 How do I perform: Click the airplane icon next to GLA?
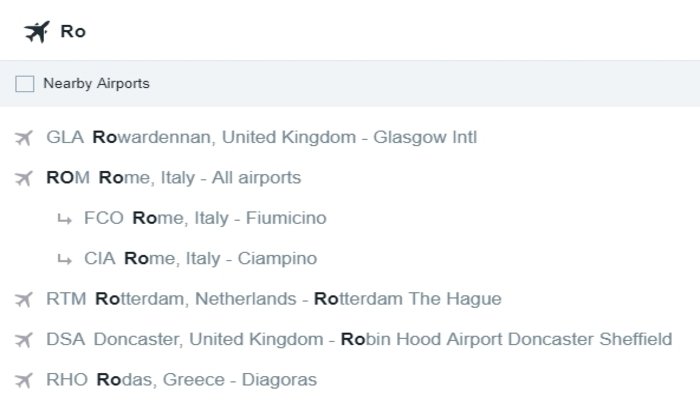[24, 138]
